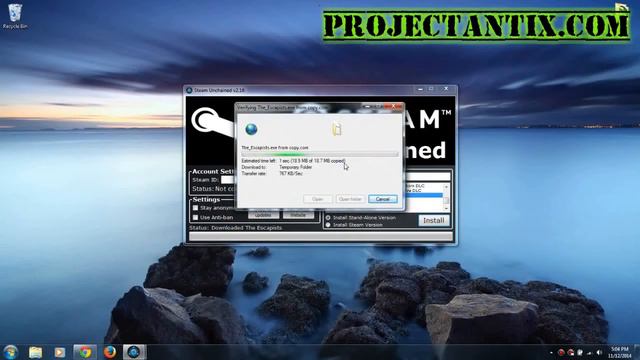Click the download progress bar

pos(320,154)
